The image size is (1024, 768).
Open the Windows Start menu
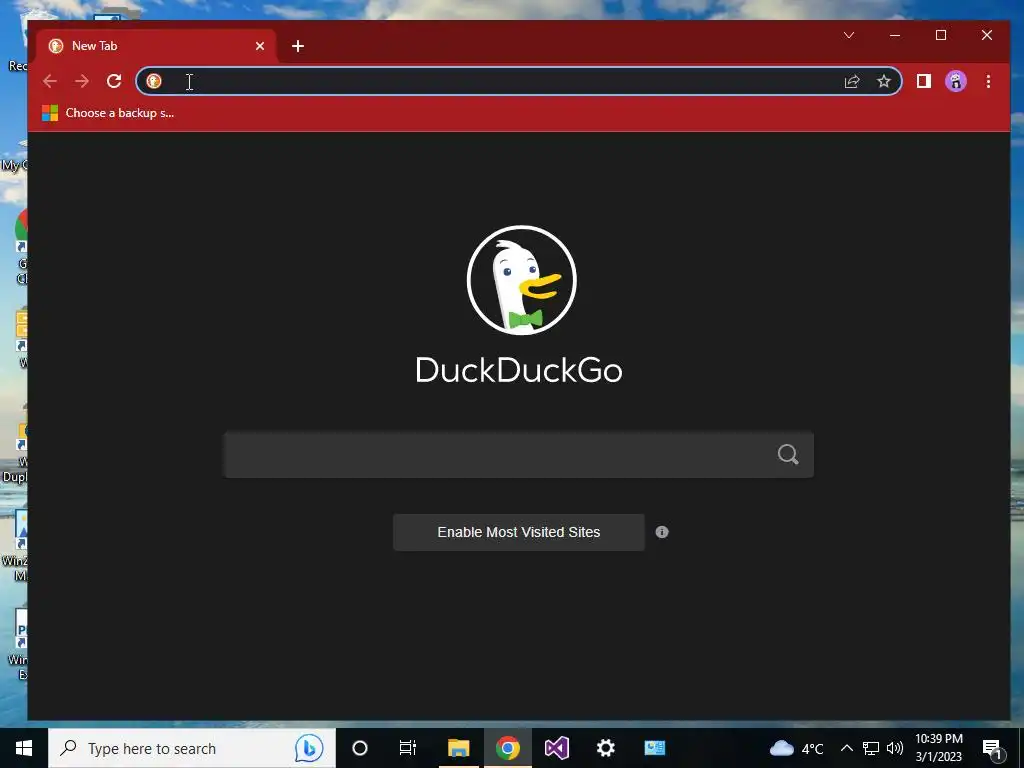[x=24, y=748]
